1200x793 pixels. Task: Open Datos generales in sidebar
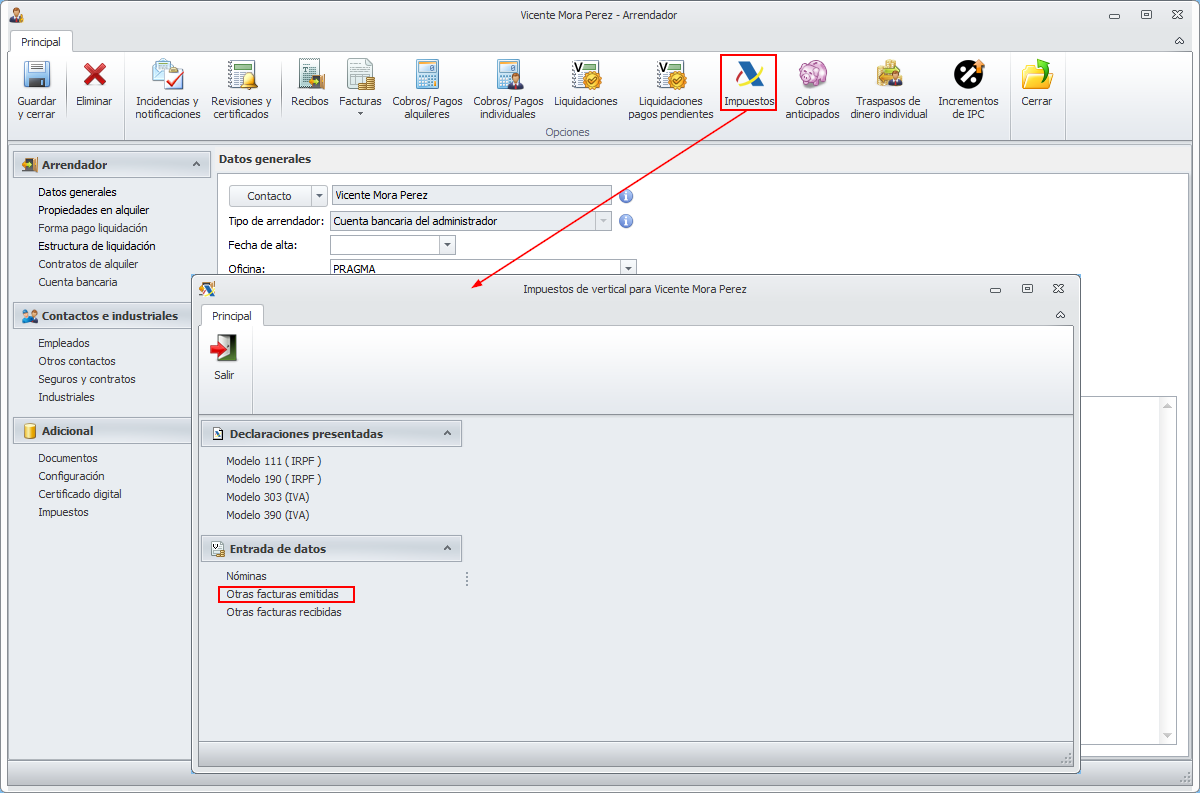(77, 192)
